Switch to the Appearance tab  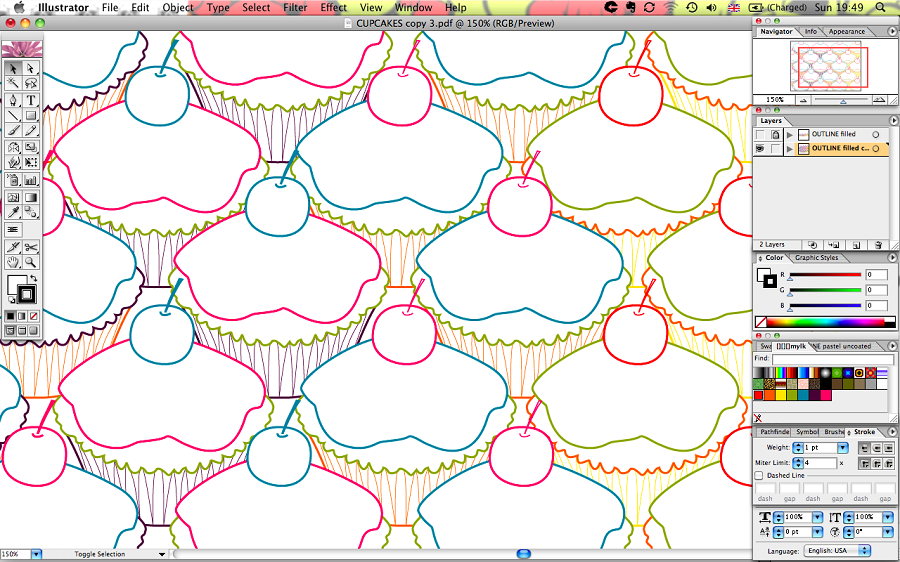(x=846, y=32)
